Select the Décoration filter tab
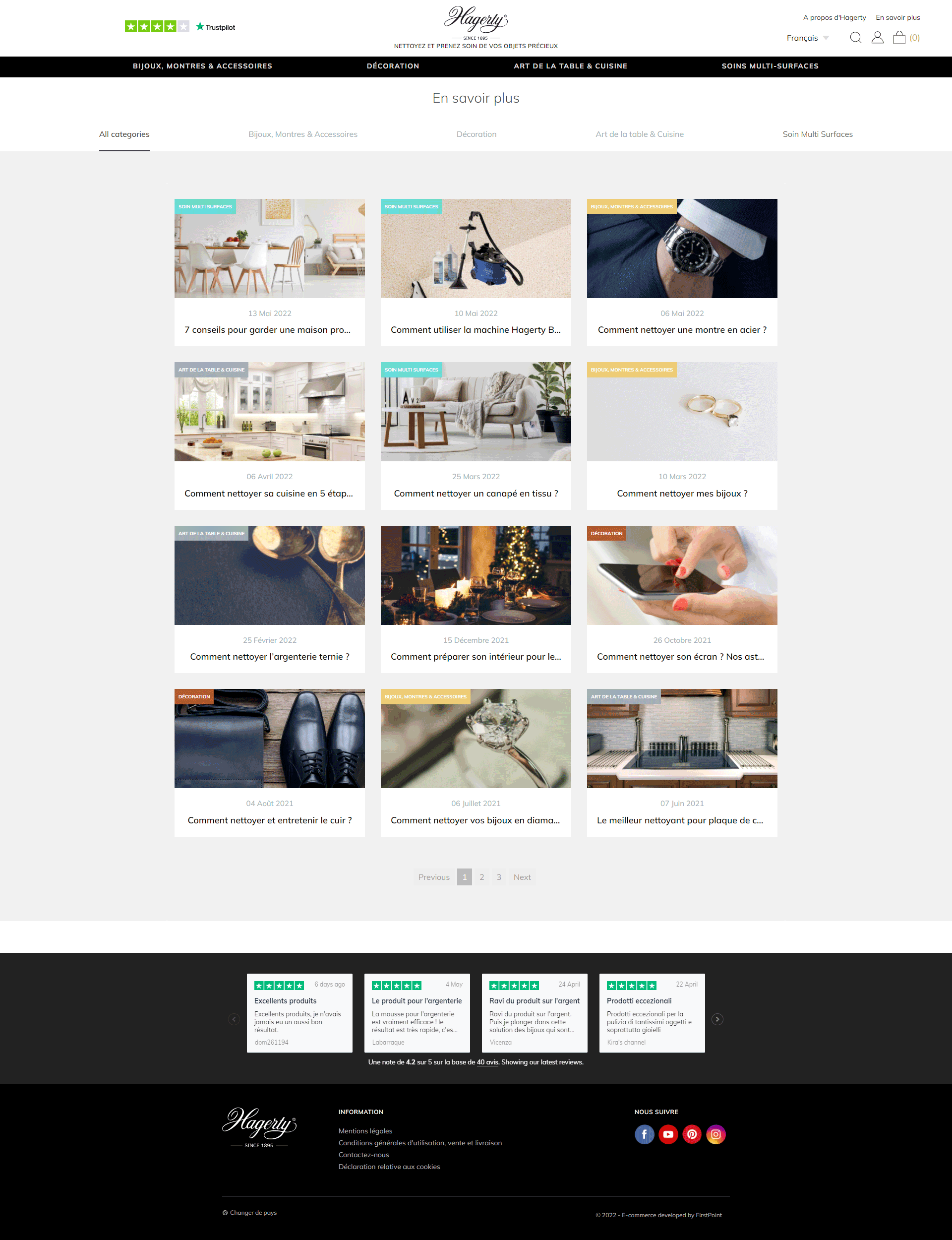Image resolution: width=952 pixels, height=1240 pixels. 476,134
